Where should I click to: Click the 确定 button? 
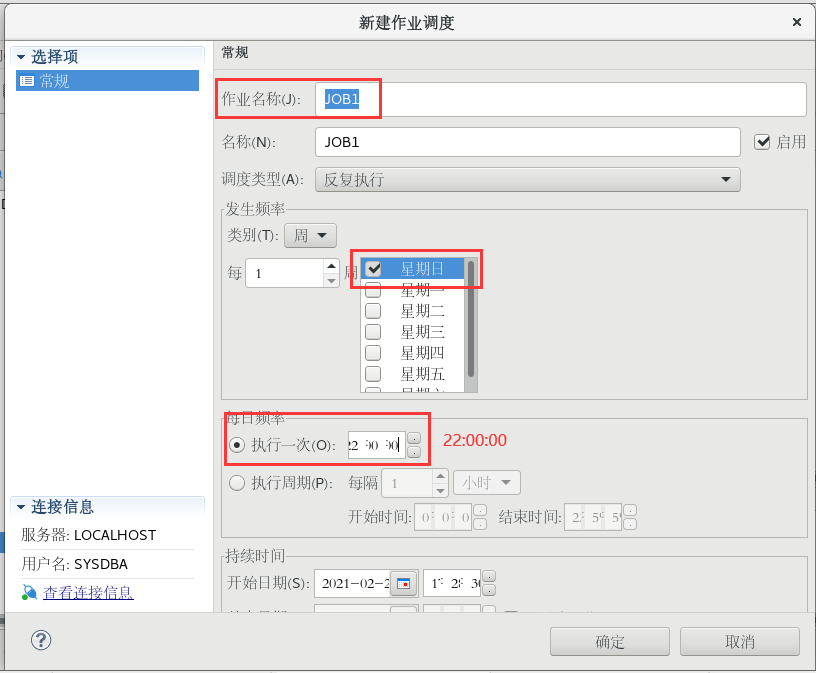(609, 642)
